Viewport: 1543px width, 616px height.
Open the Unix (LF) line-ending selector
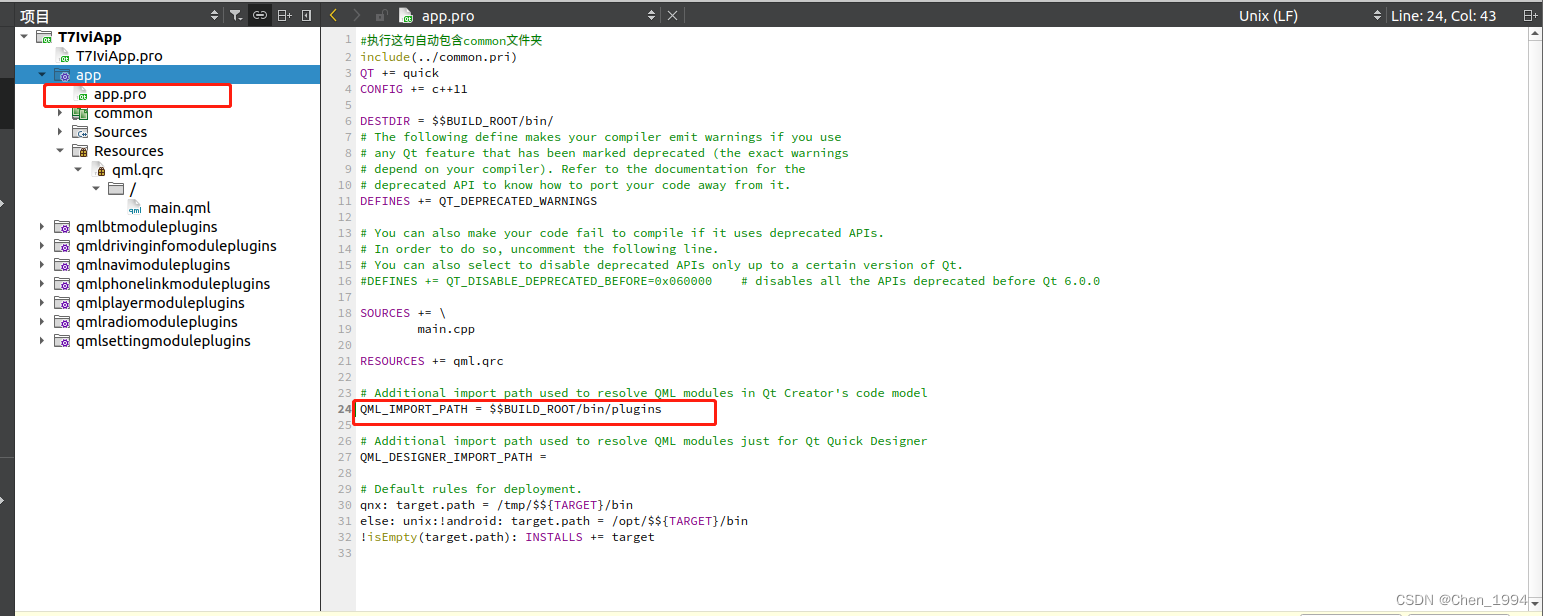(1268, 15)
